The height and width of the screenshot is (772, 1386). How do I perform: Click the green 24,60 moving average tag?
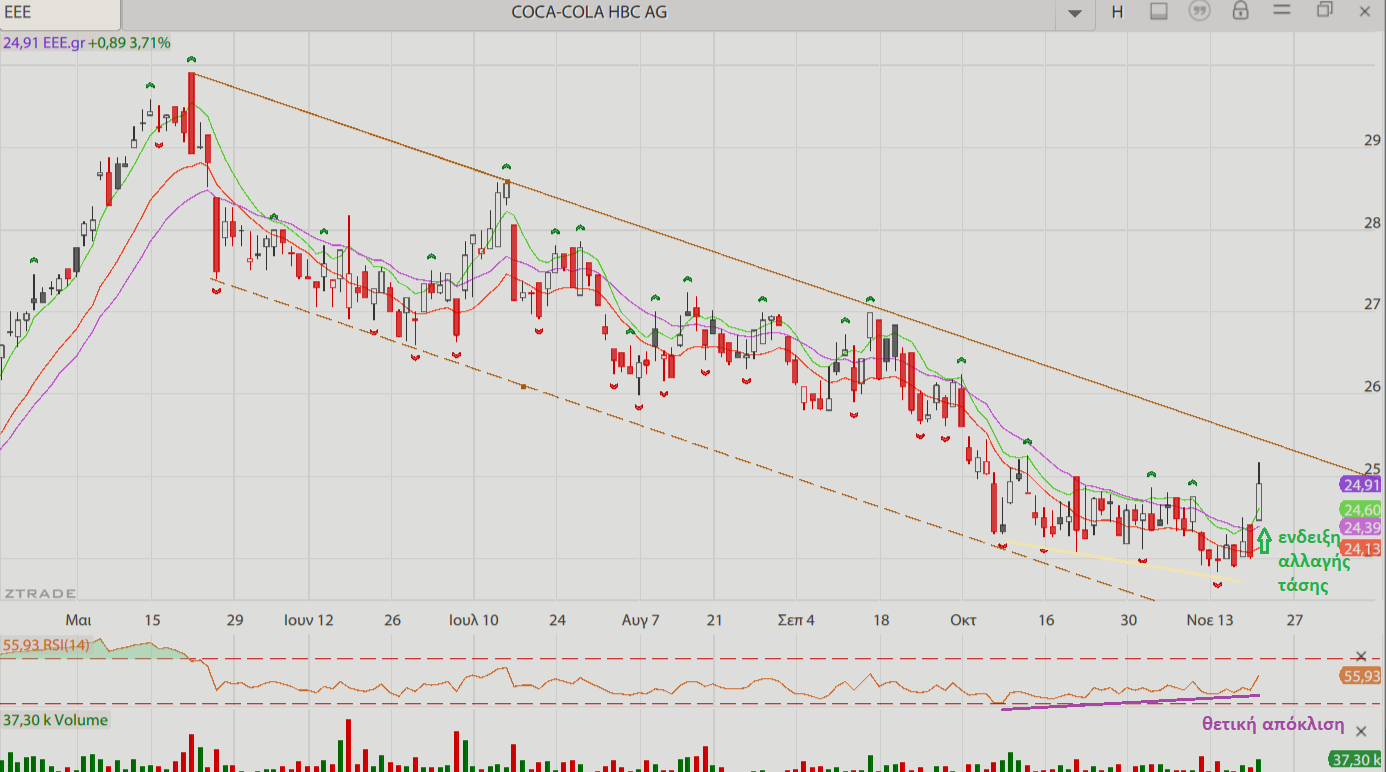(1361, 509)
